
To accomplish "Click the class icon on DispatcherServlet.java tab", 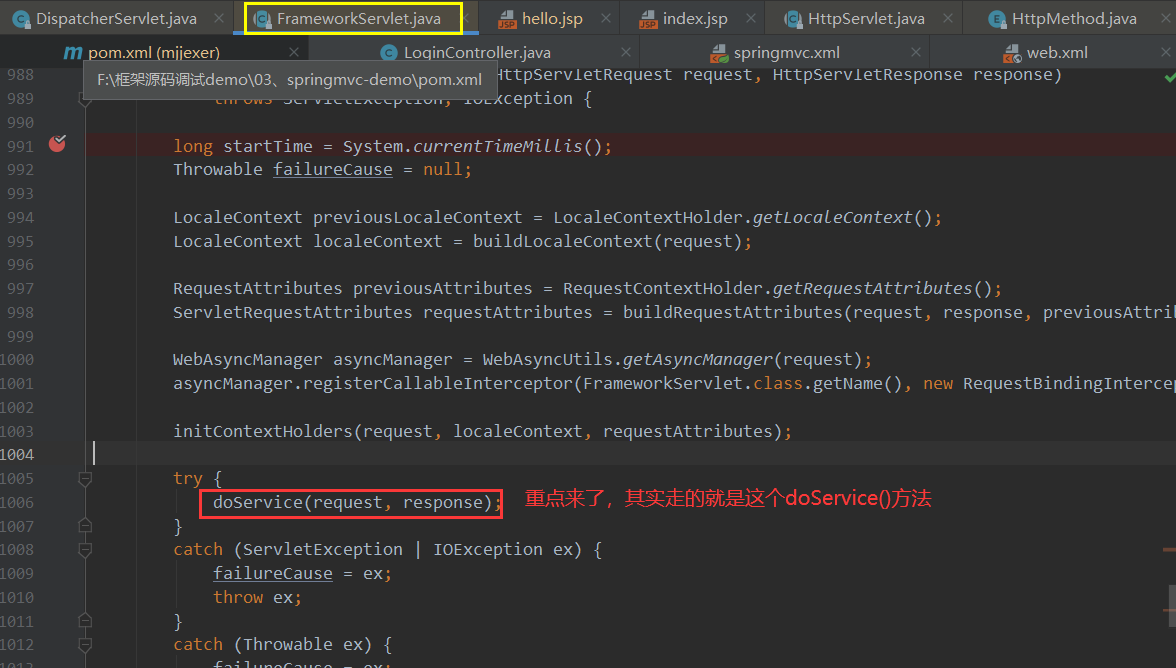I will pos(21,19).
